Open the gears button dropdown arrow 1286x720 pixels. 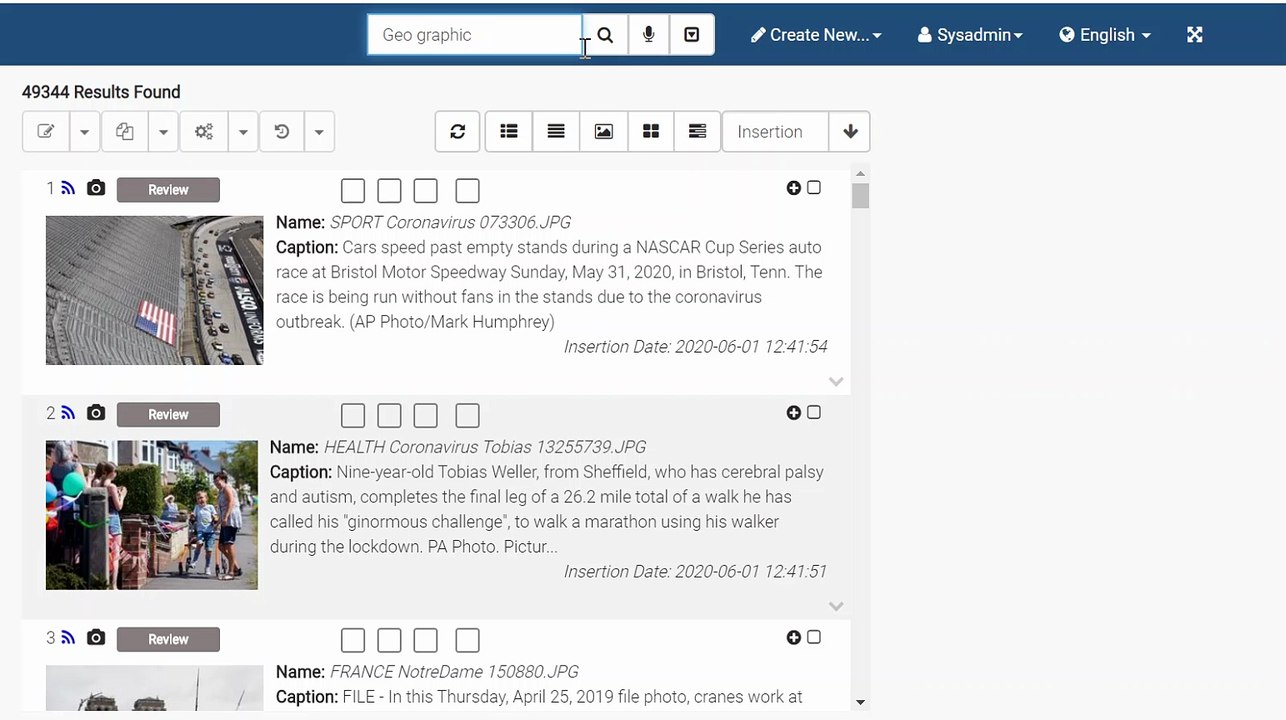tap(243, 131)
